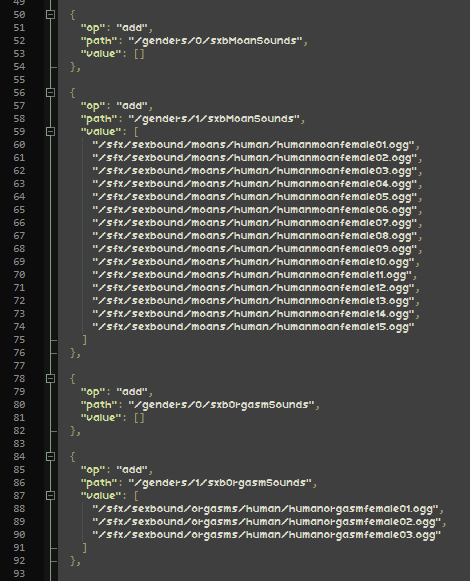
Task: Click the "value" key on line 81
Action: 101,418
